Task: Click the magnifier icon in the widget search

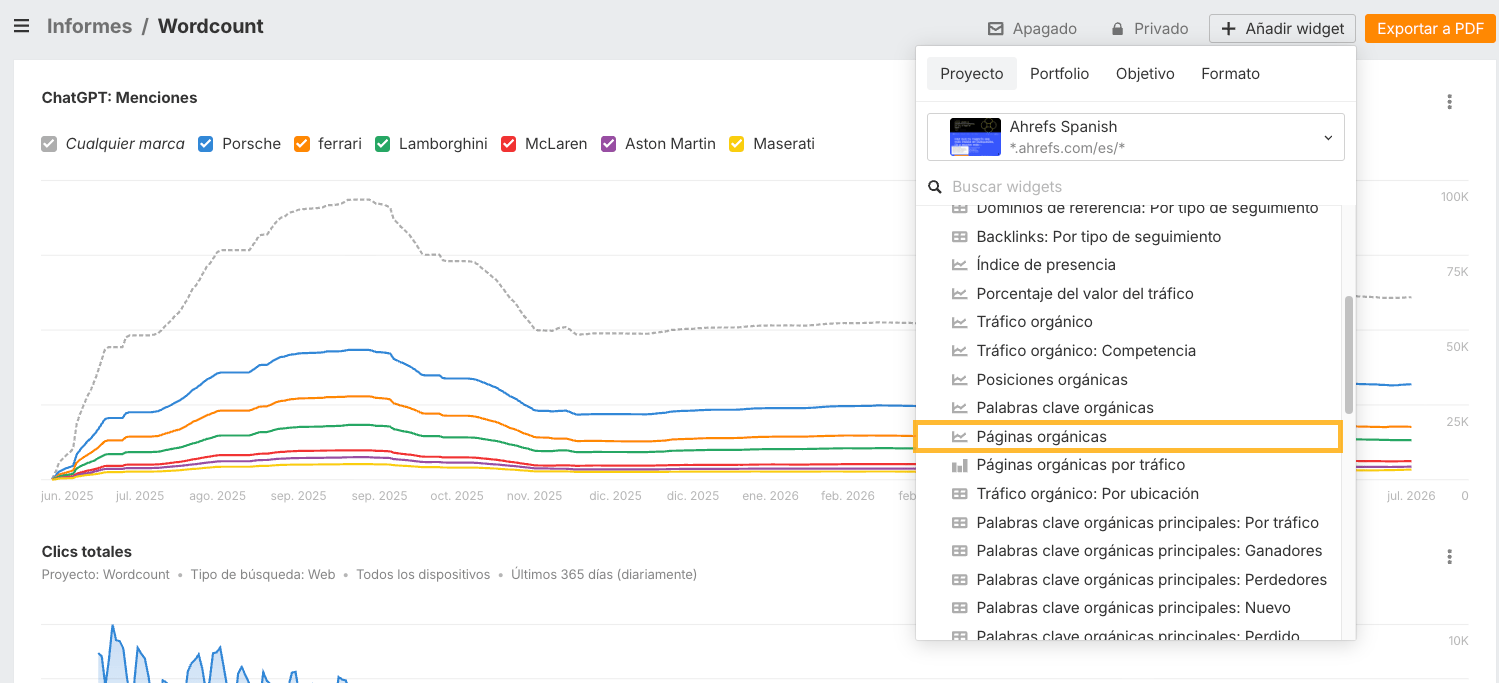Action: coord(935,187)
